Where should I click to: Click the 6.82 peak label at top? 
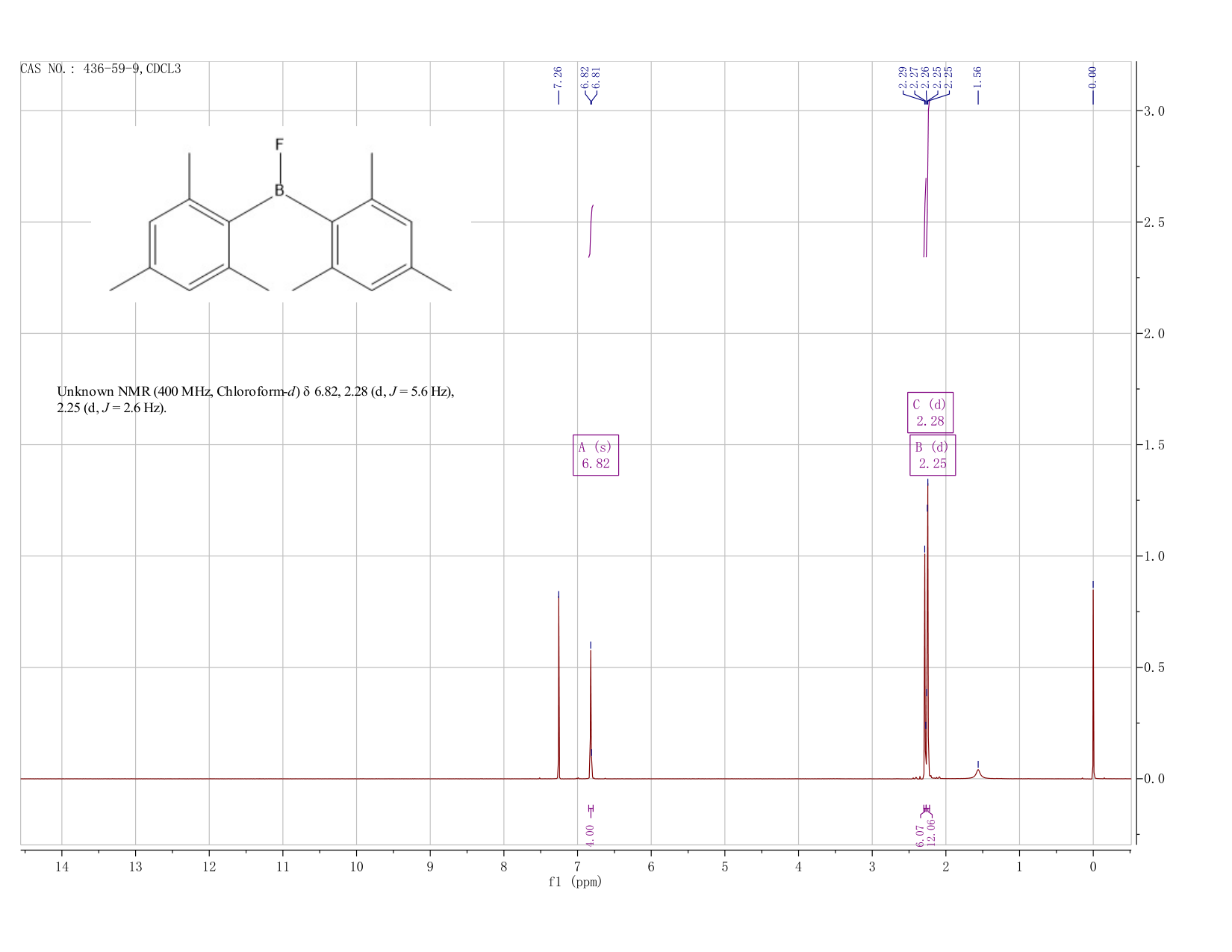(585, 77)
